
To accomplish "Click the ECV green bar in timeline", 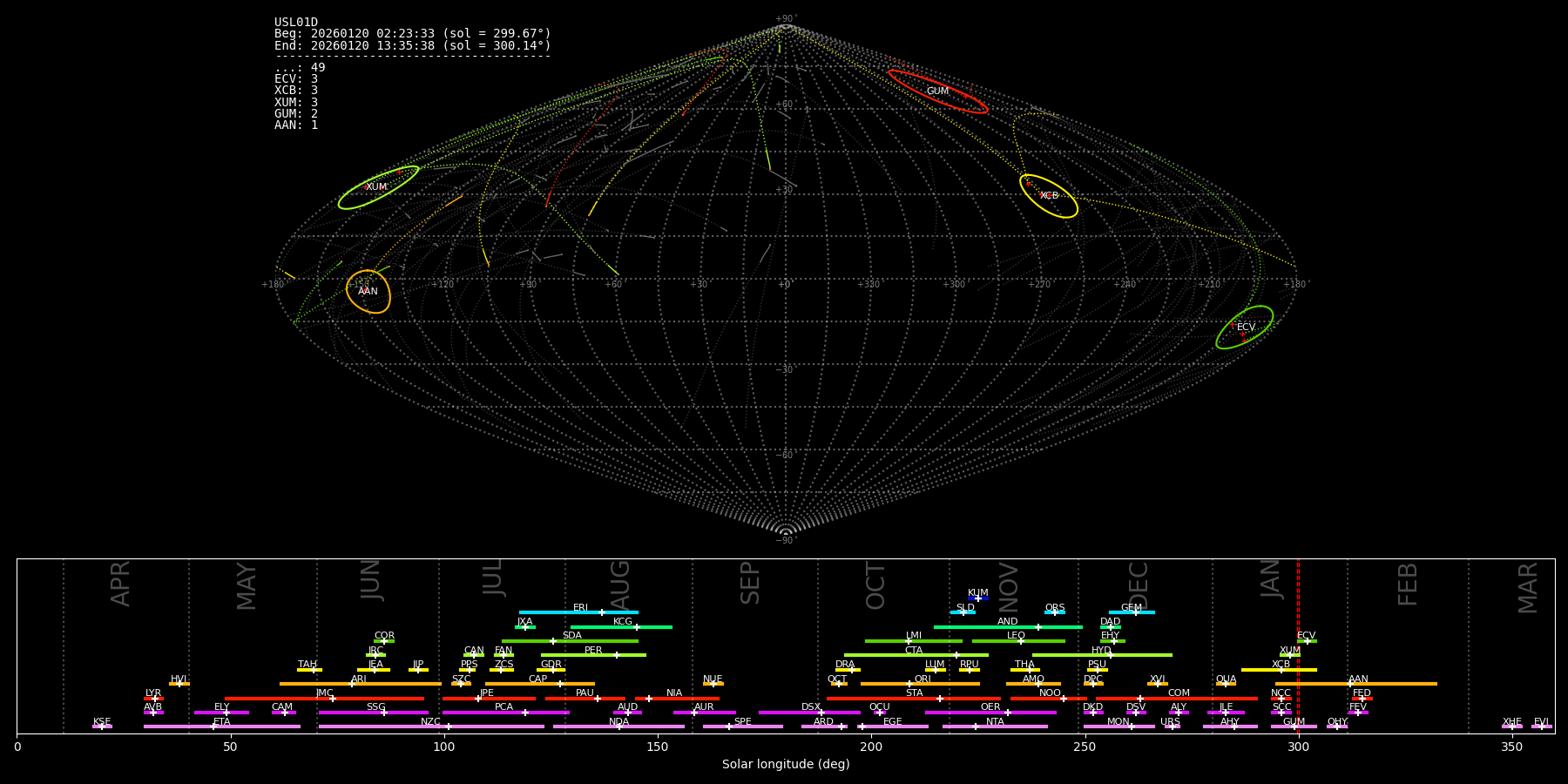I will tap(1307, 641).
